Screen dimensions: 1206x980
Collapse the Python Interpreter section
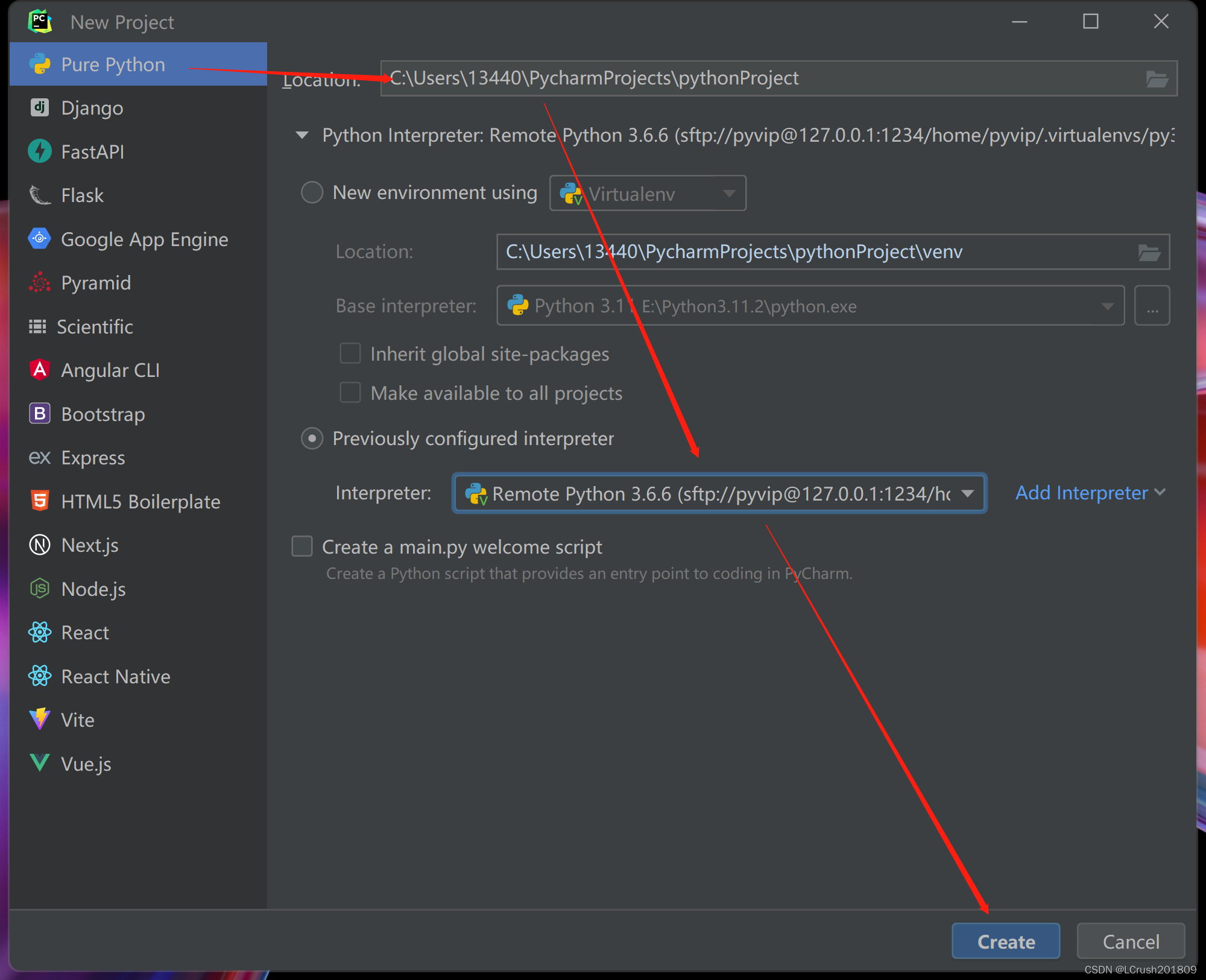(x=301, y=135)
